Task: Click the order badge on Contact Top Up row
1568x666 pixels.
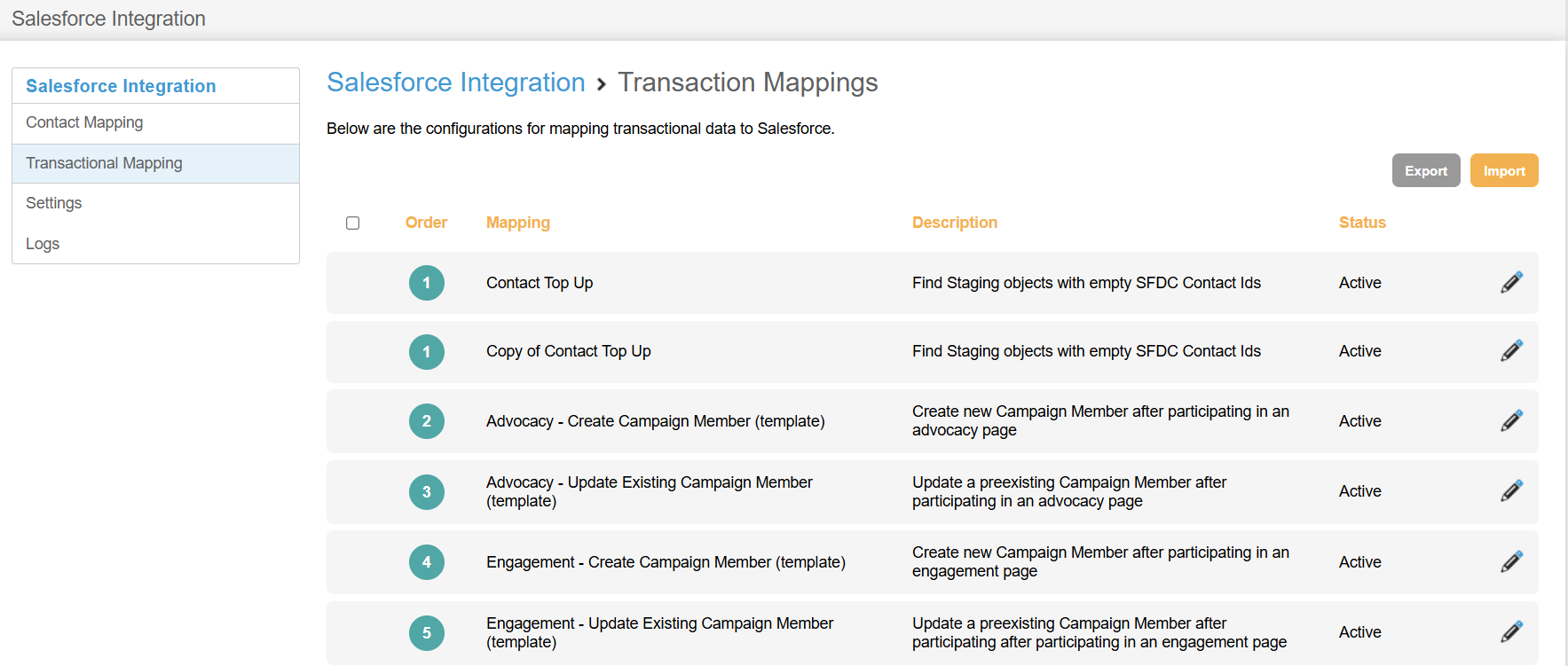Action: point(427,282)
